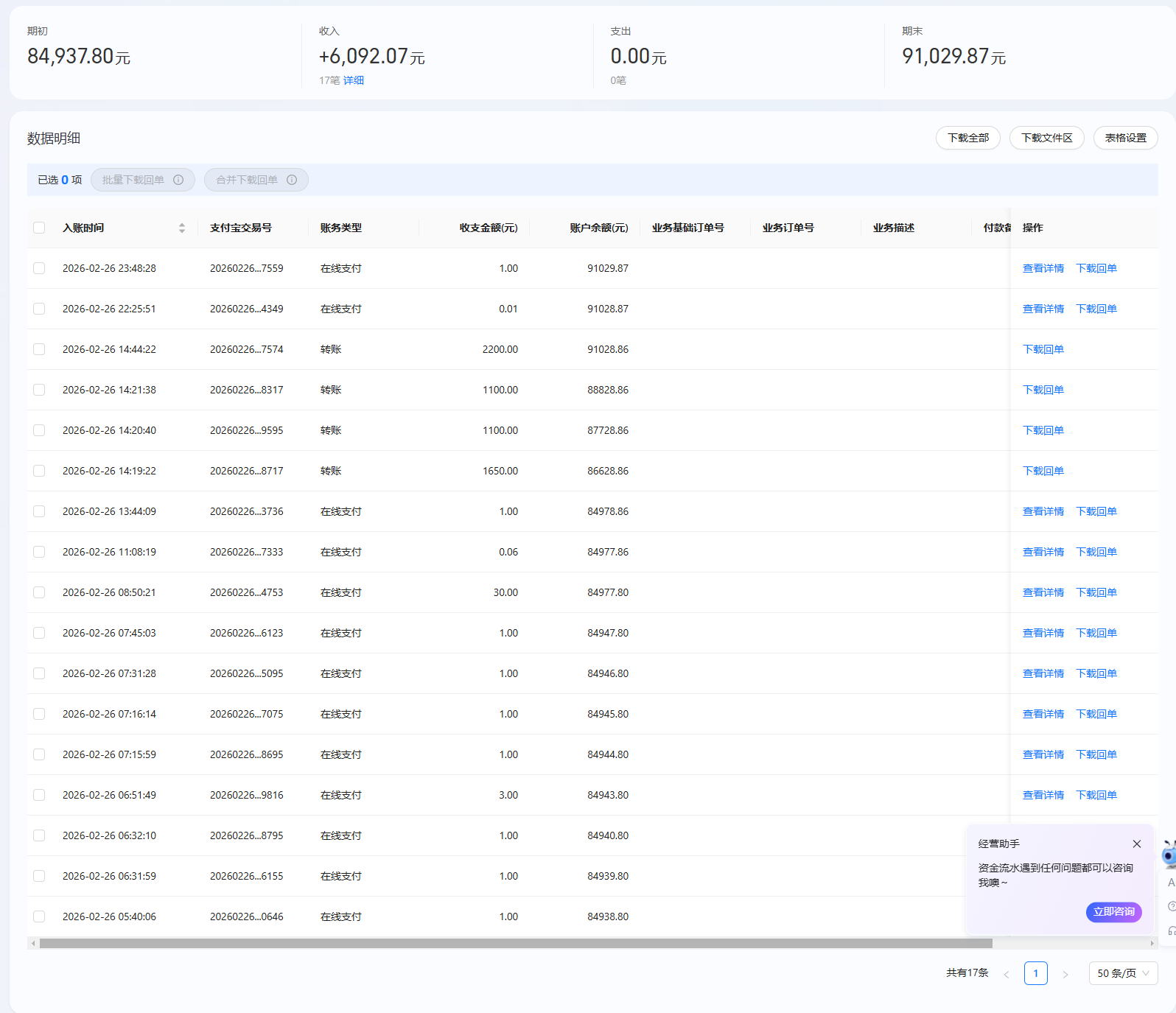This screenshot has height=1013, width=1176.
Task: Open the 下载文件区 download area
Action: coord(1046,138)
